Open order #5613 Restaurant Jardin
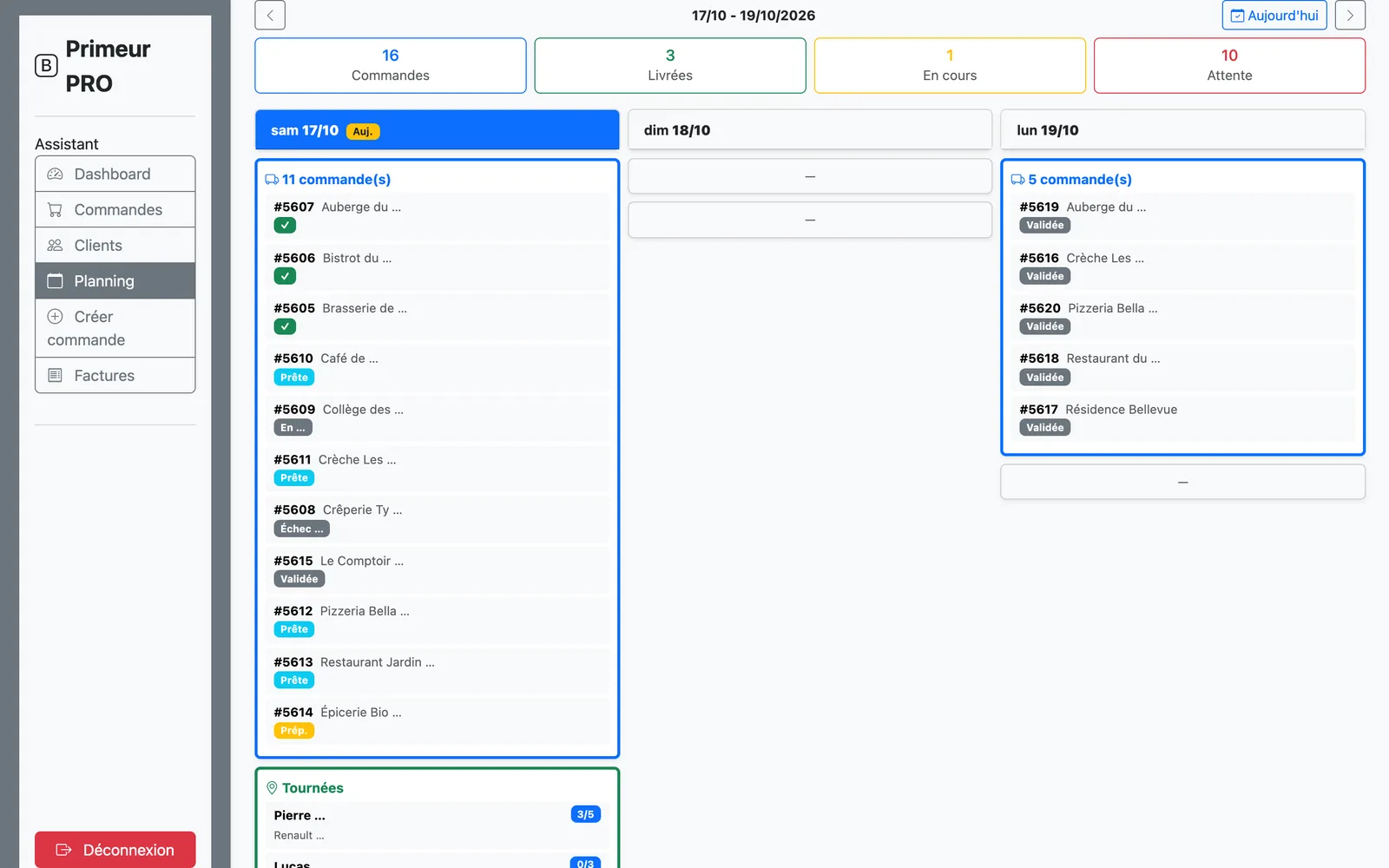The height and width of the screenshot is (868, 1389). pos(438,671)
